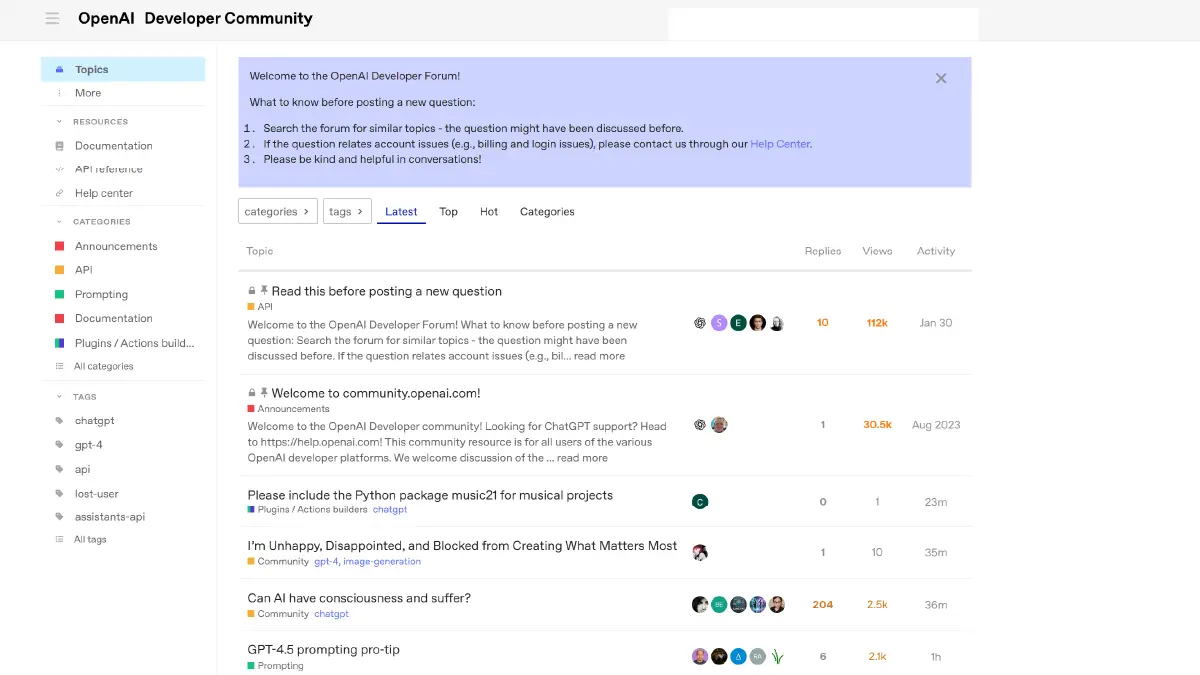Open the hamburger sidebar menu

(52, 19)
